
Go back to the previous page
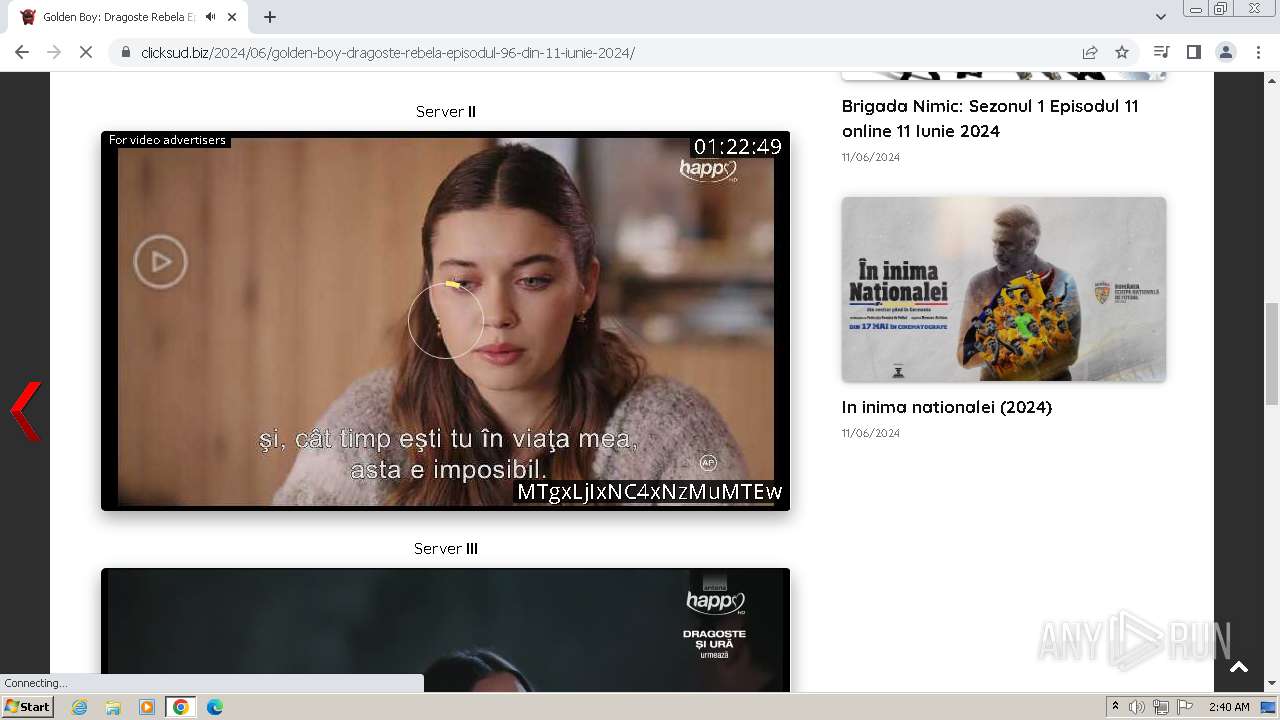22,52
